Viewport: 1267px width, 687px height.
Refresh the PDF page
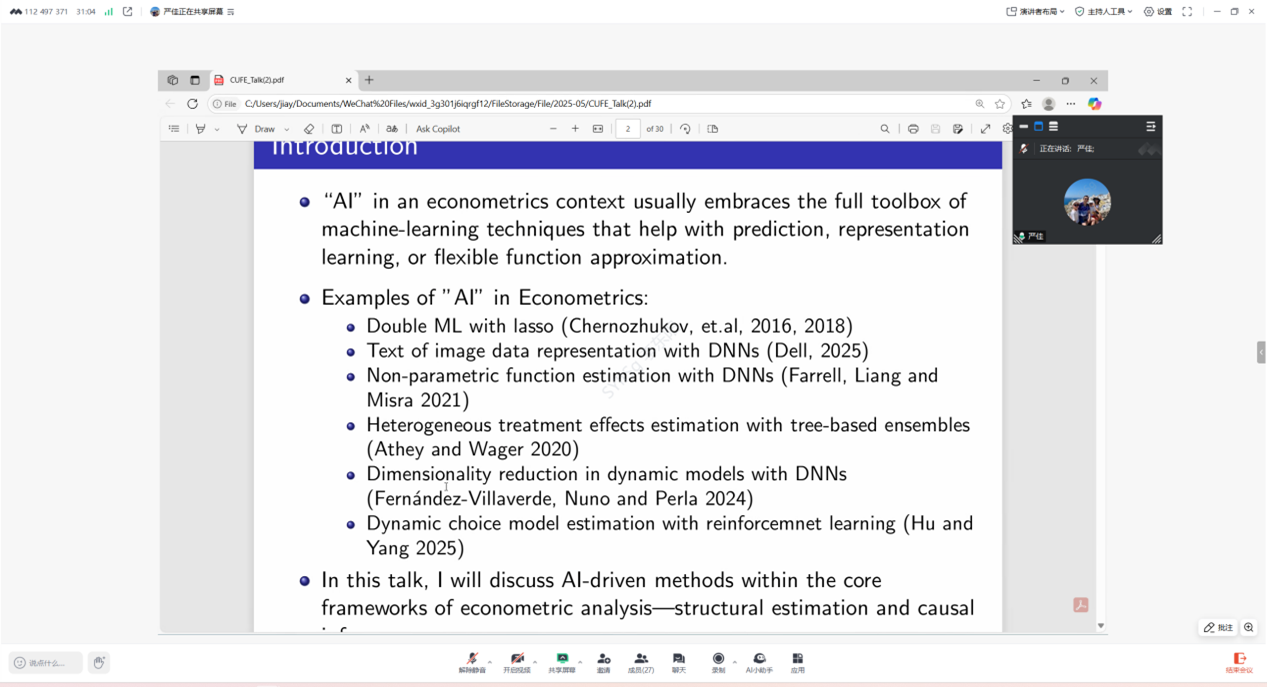pyautogui.click(x=193, y=104)
